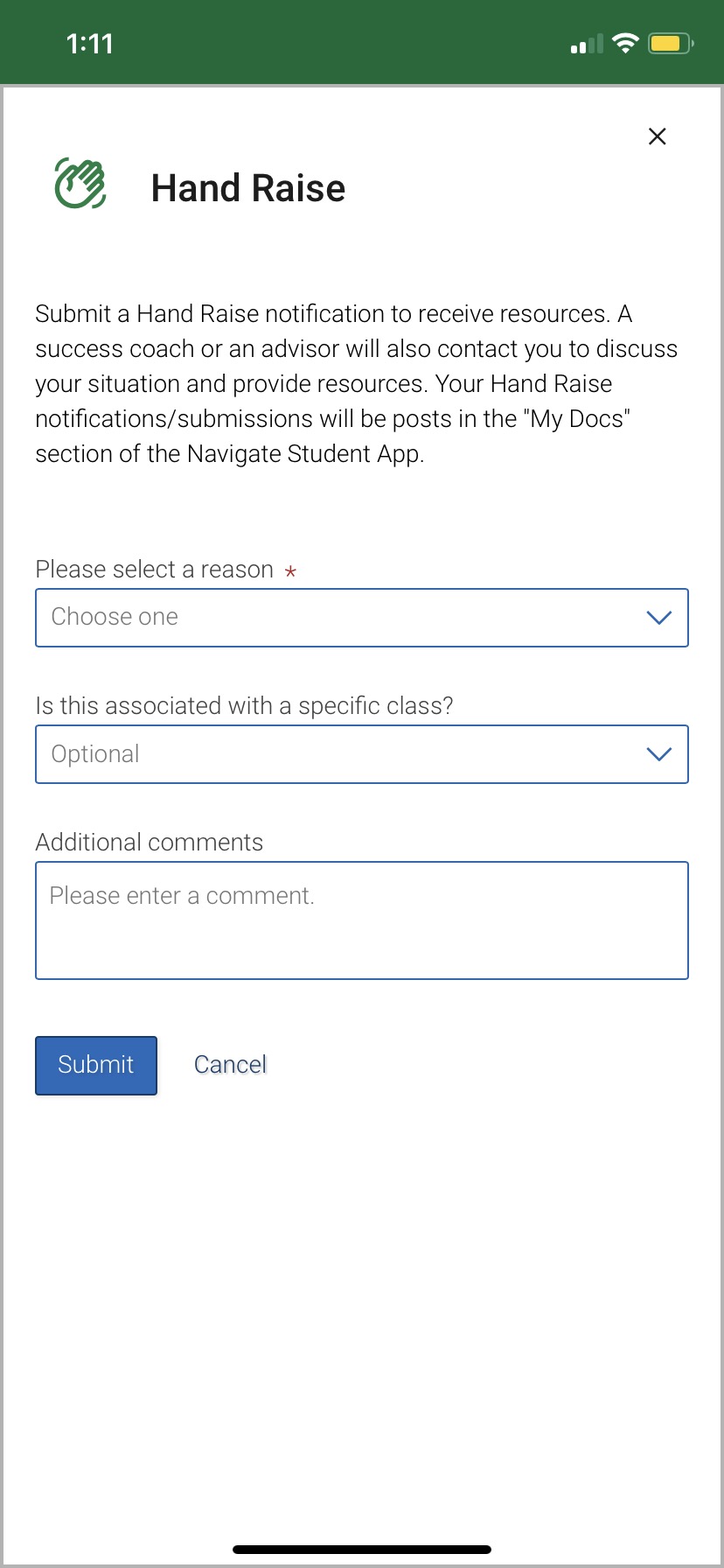Open the 'Optional' class selector
Image resolution: width=724 pixels, height=1568 pixels.
click(362, 754)
